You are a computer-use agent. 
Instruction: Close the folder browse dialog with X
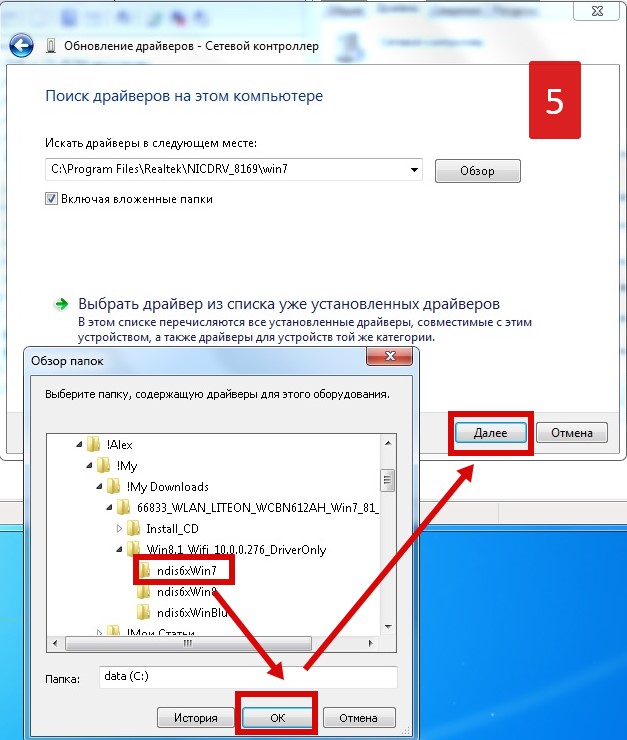pos(390,356)
